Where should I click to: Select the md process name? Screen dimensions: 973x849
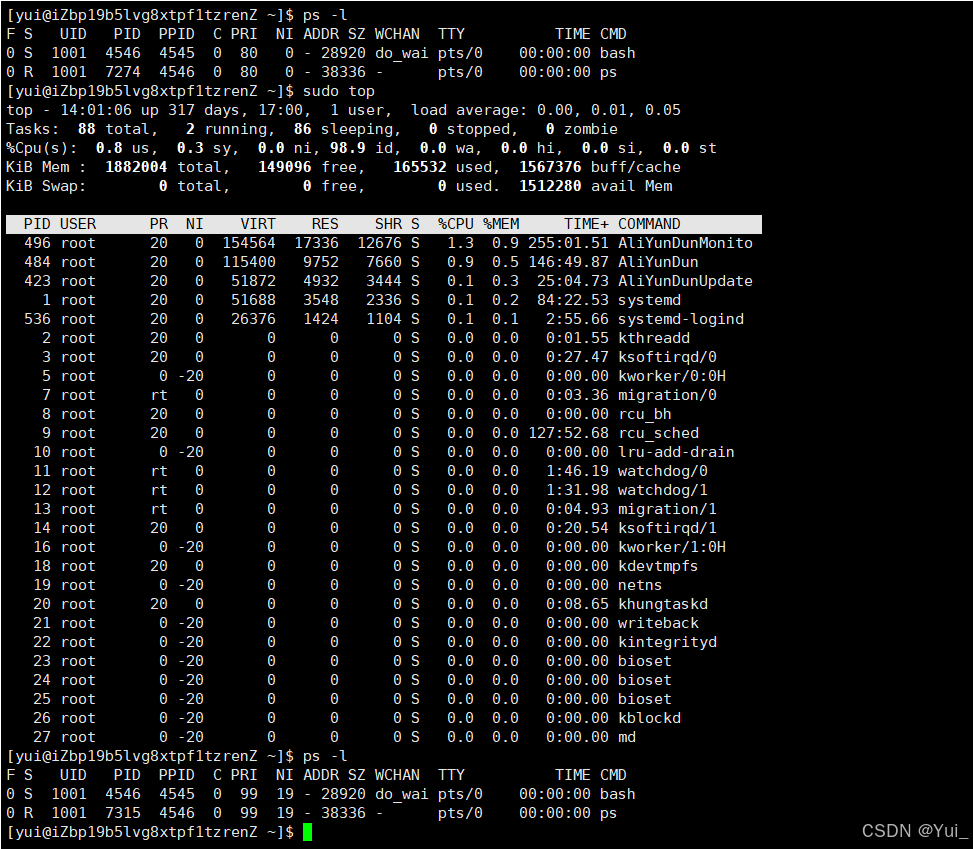pyautogui.click(x=627, y=737)
